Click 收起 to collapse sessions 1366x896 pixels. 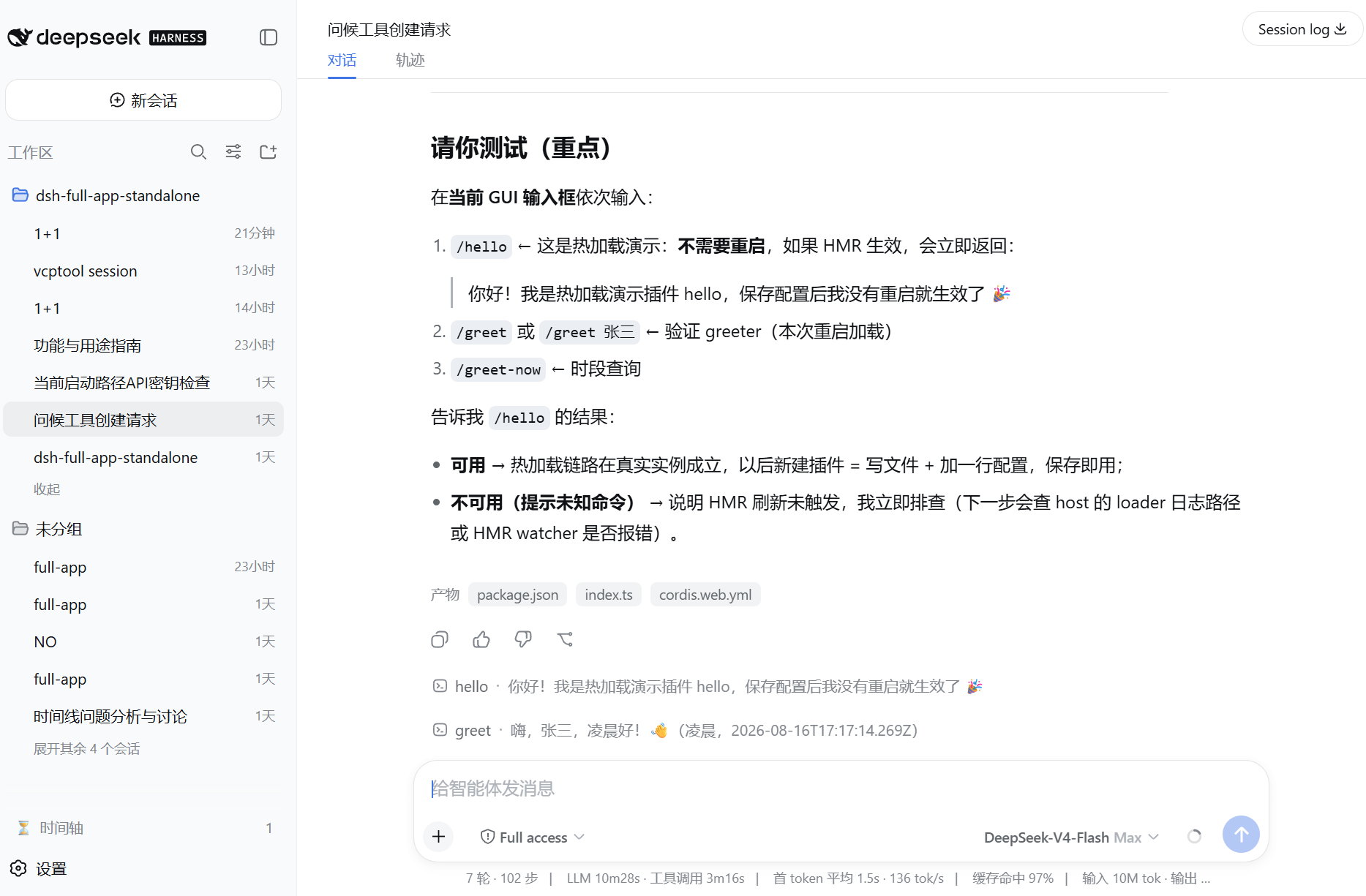click(47, 489)
